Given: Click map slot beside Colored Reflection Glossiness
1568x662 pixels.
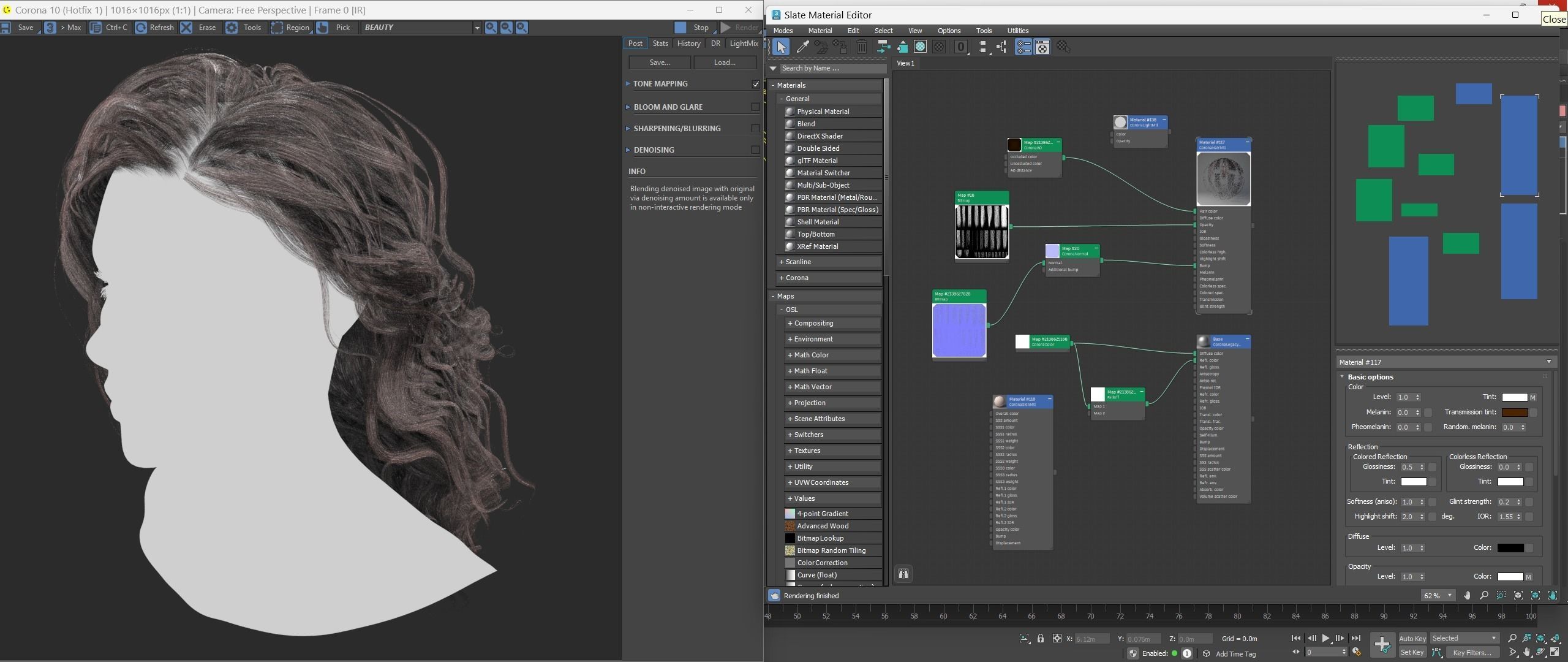Looking at the screenshot, I should click(1433, 467).
